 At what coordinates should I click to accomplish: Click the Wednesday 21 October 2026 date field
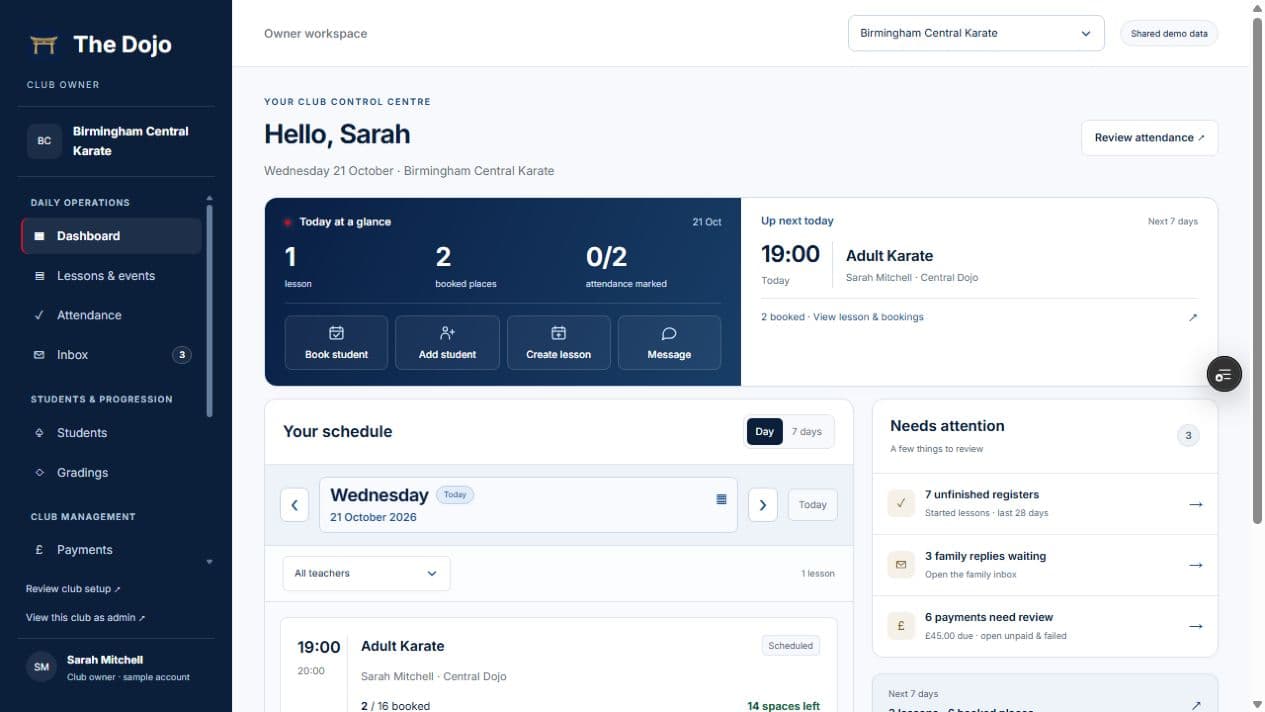(x=528, y=505)
